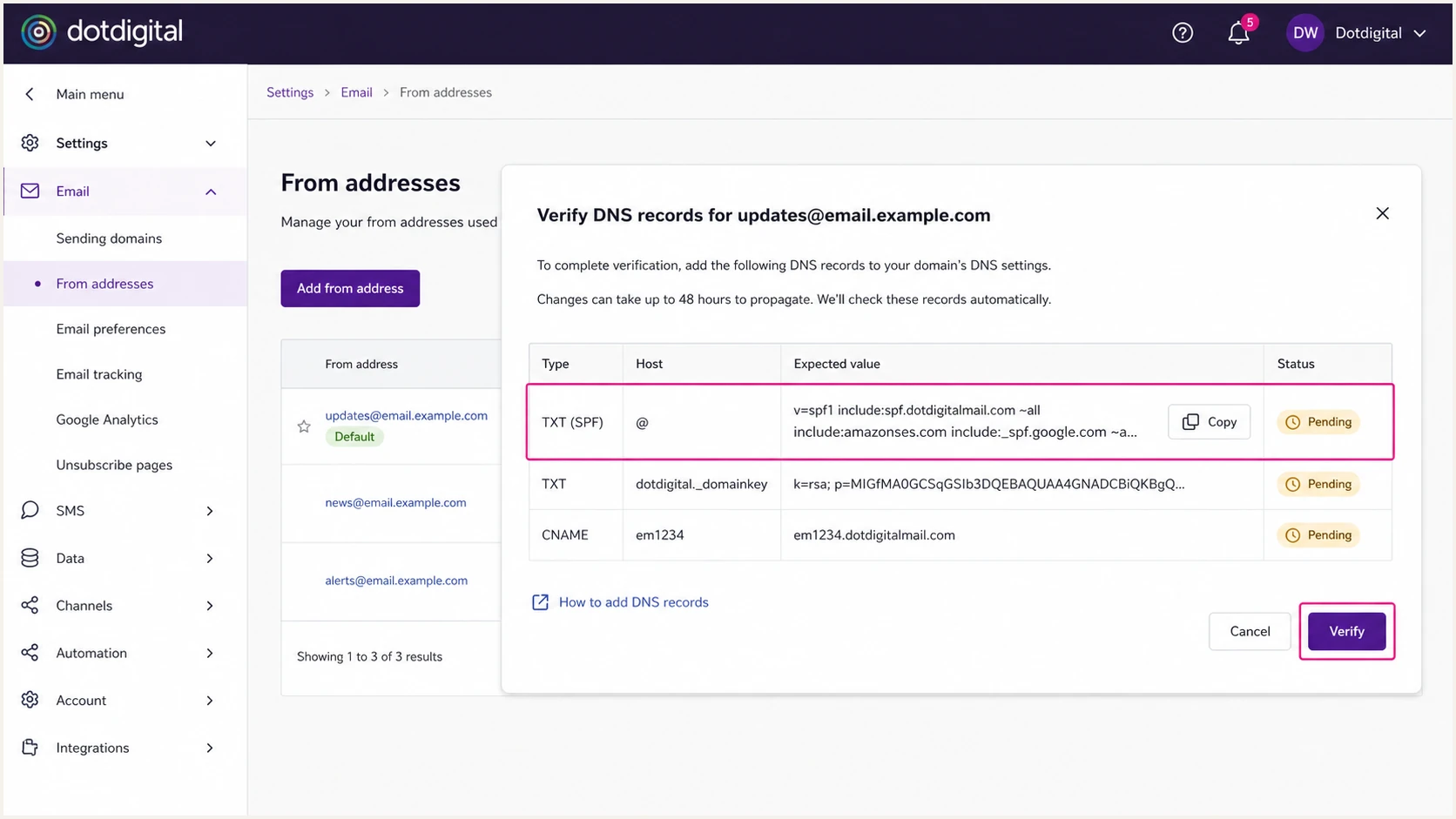
Task: Click Pending status of dotdigital._domainkey row
Action: pyautogui.click(x=1318, y=484)
